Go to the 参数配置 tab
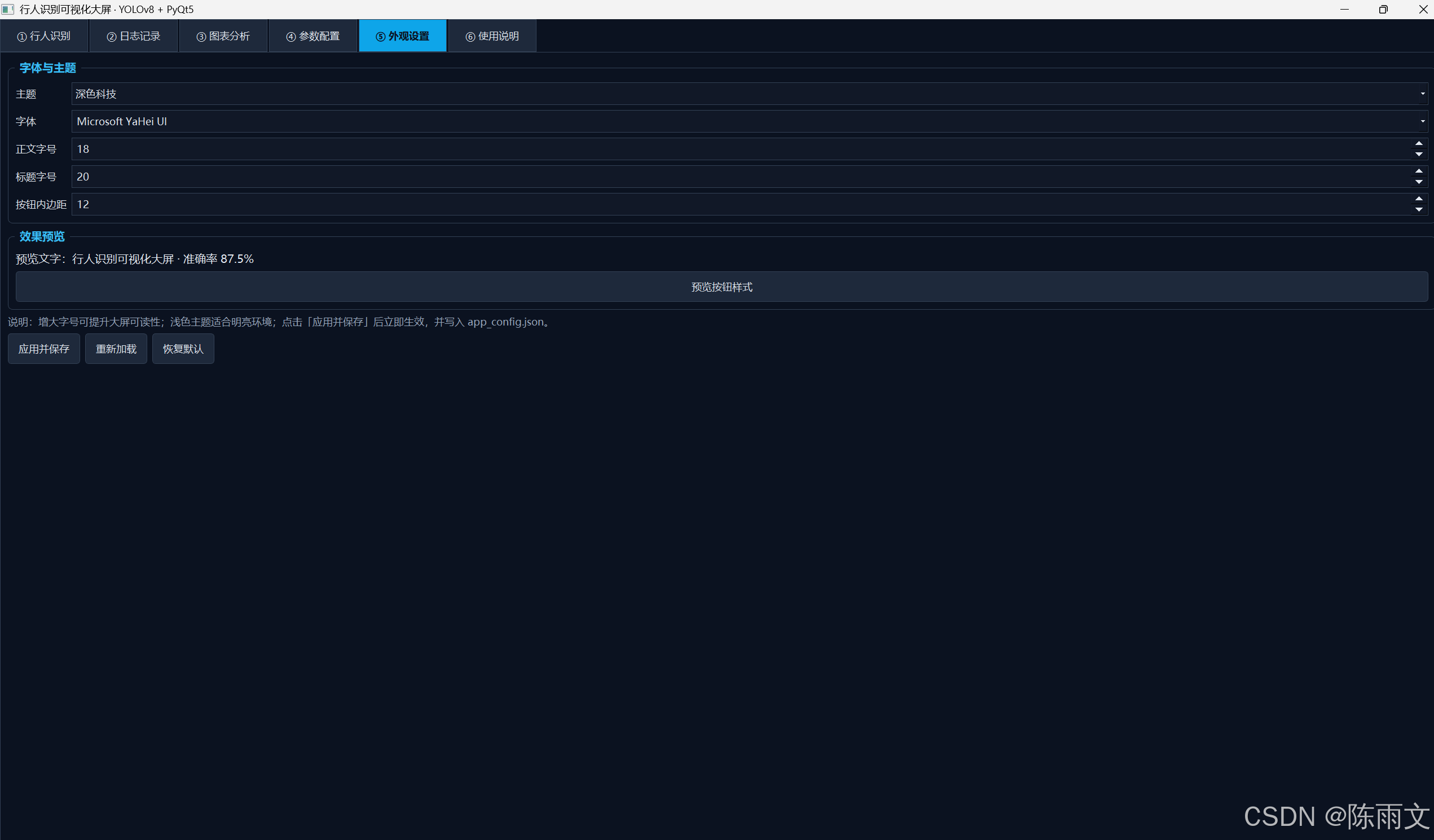Screen dimensions: 1434x840 (313, 36)
